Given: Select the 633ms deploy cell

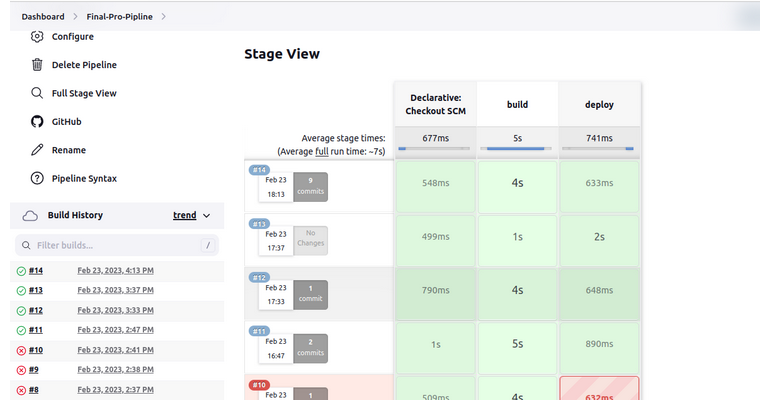Looking at the screenshot, I should pyautogui.click(x=599, y=187).
